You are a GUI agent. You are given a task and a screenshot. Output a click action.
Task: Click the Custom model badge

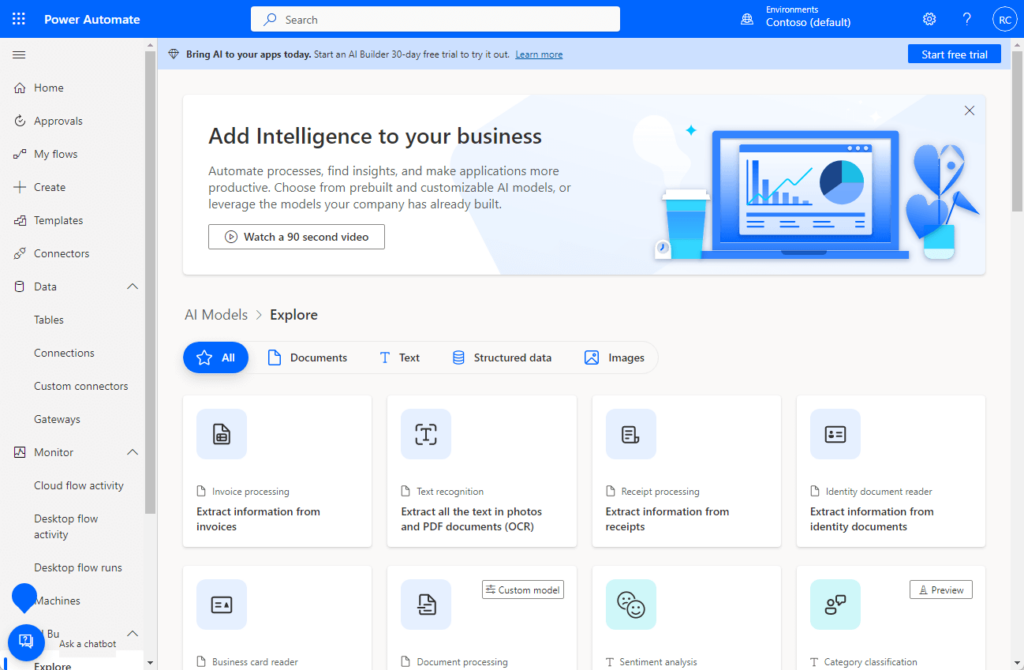523,590
